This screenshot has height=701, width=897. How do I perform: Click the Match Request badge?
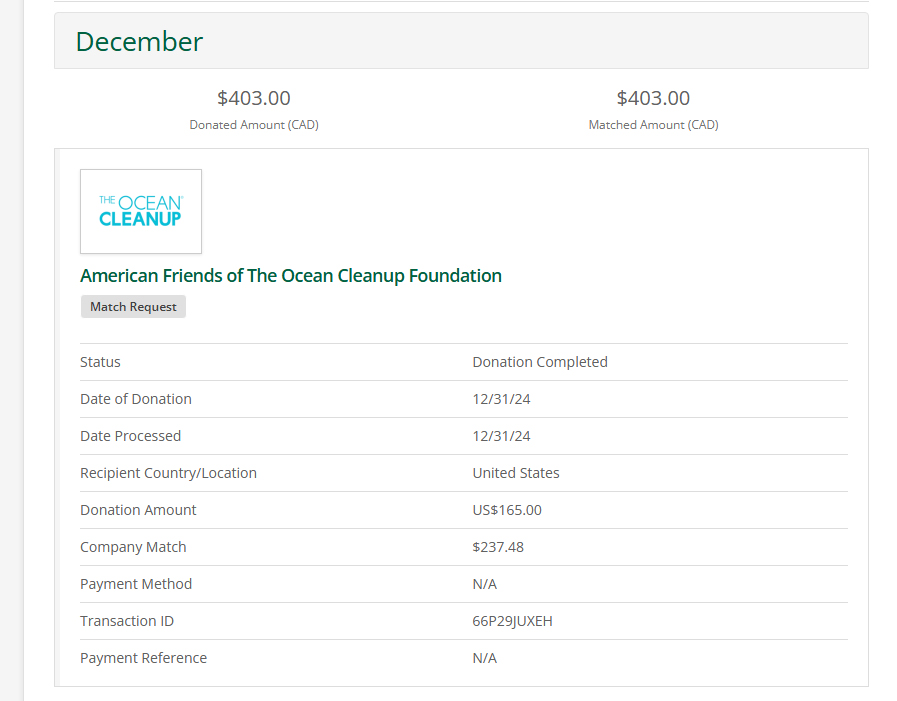[x=133, y=307]
